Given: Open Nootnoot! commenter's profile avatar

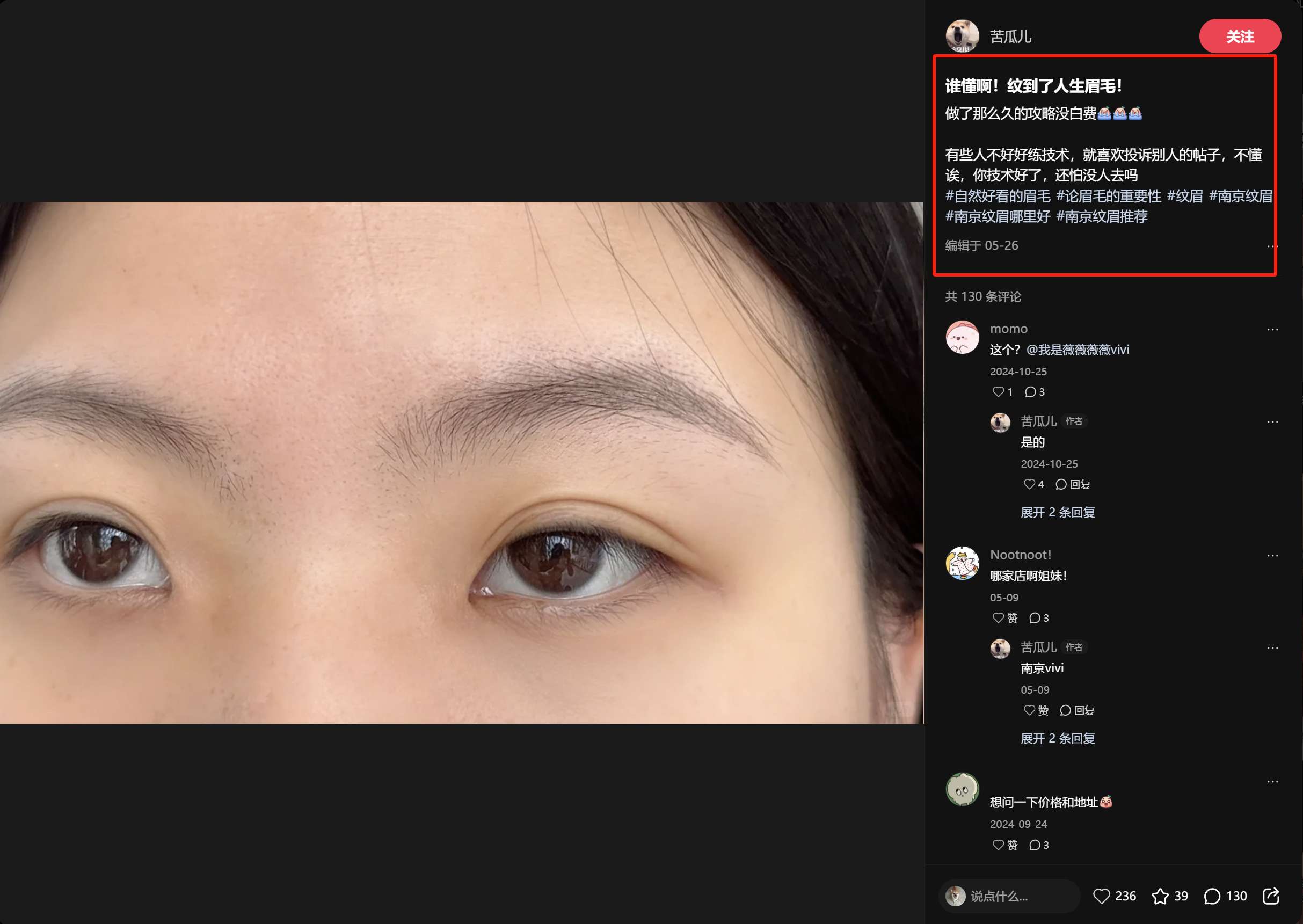Looking at the screenshot, I should pos(962,563).
